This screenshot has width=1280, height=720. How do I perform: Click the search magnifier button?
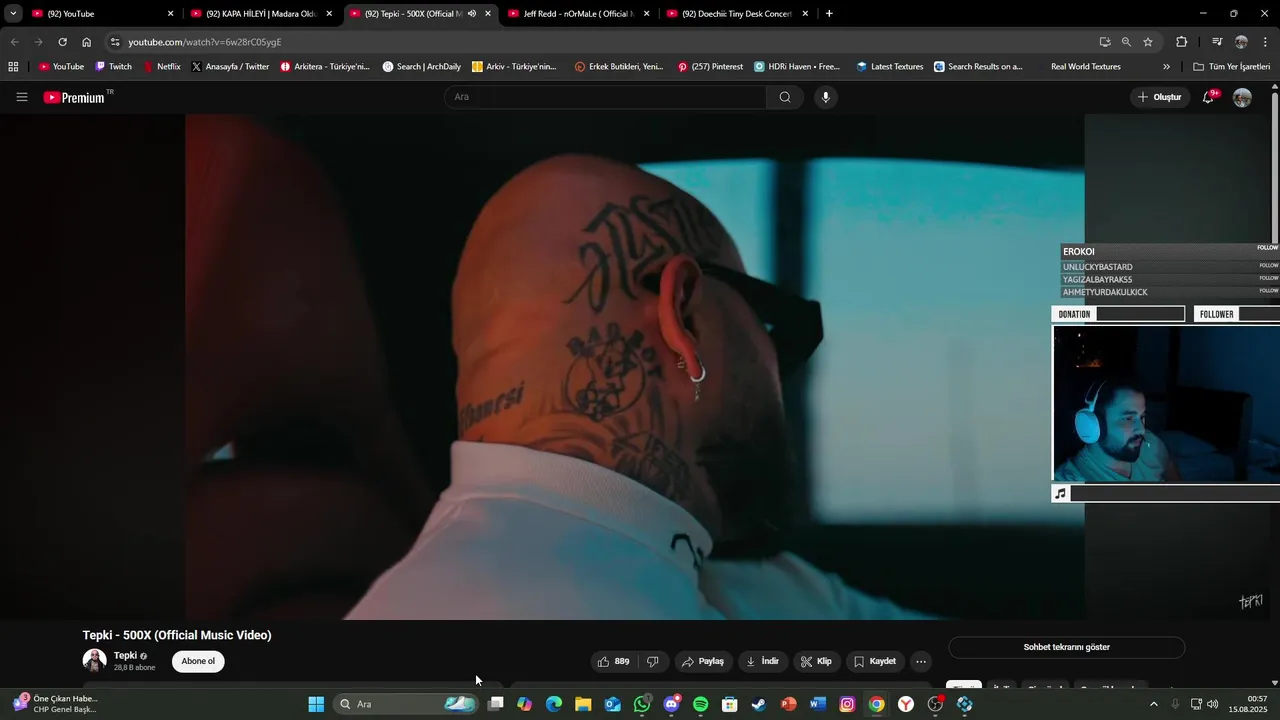[x=785, y=97]
